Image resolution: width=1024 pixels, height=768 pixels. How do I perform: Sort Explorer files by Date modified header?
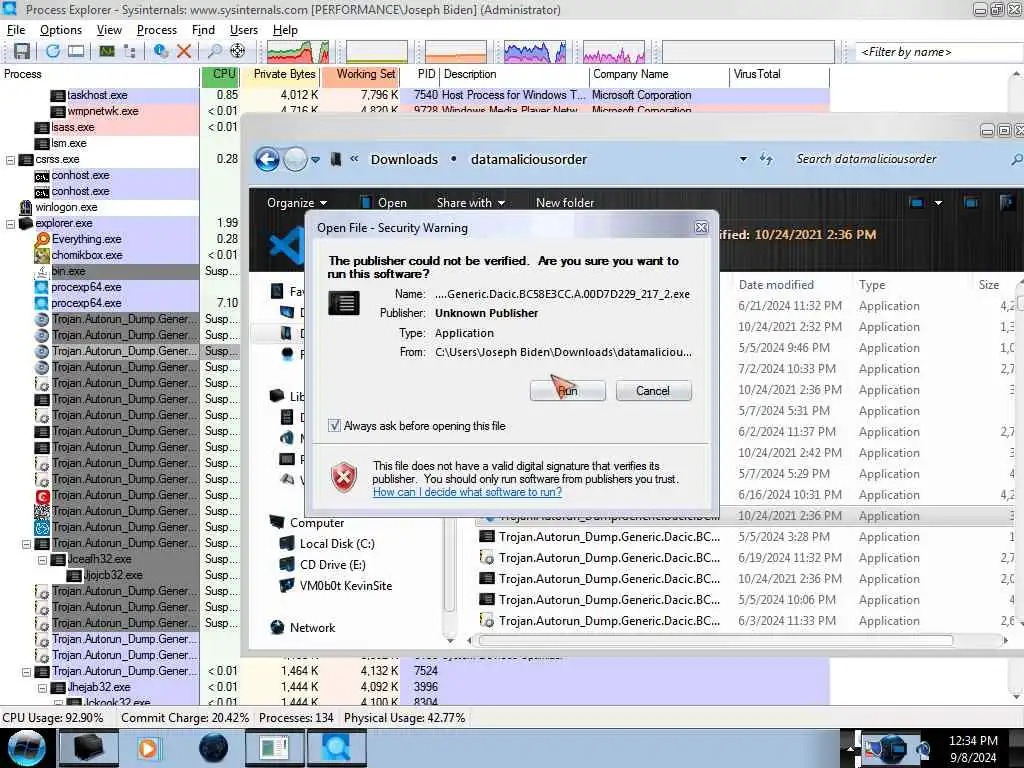coord(776,285)
